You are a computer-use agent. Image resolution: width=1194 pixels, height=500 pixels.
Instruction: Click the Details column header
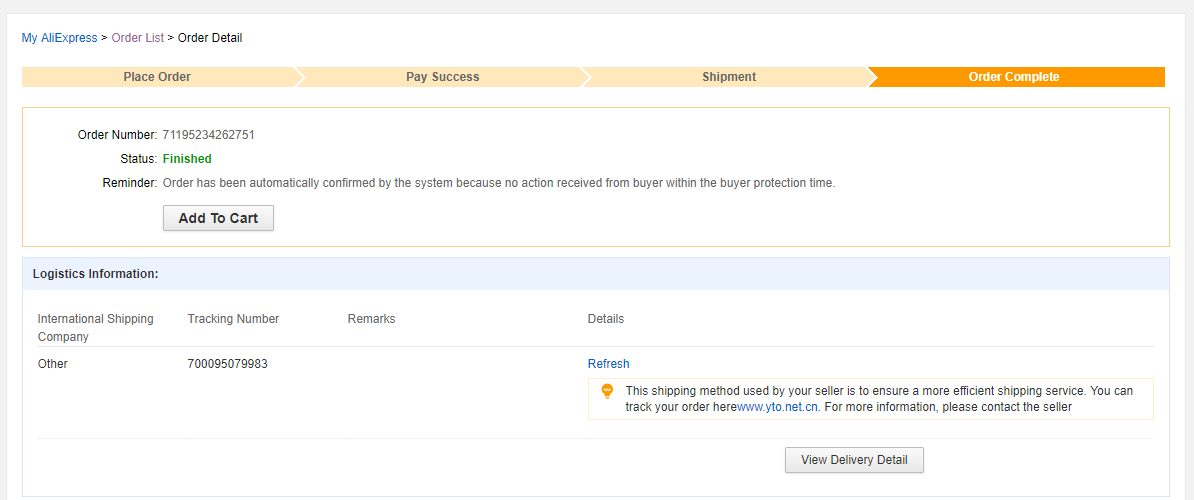605,319
